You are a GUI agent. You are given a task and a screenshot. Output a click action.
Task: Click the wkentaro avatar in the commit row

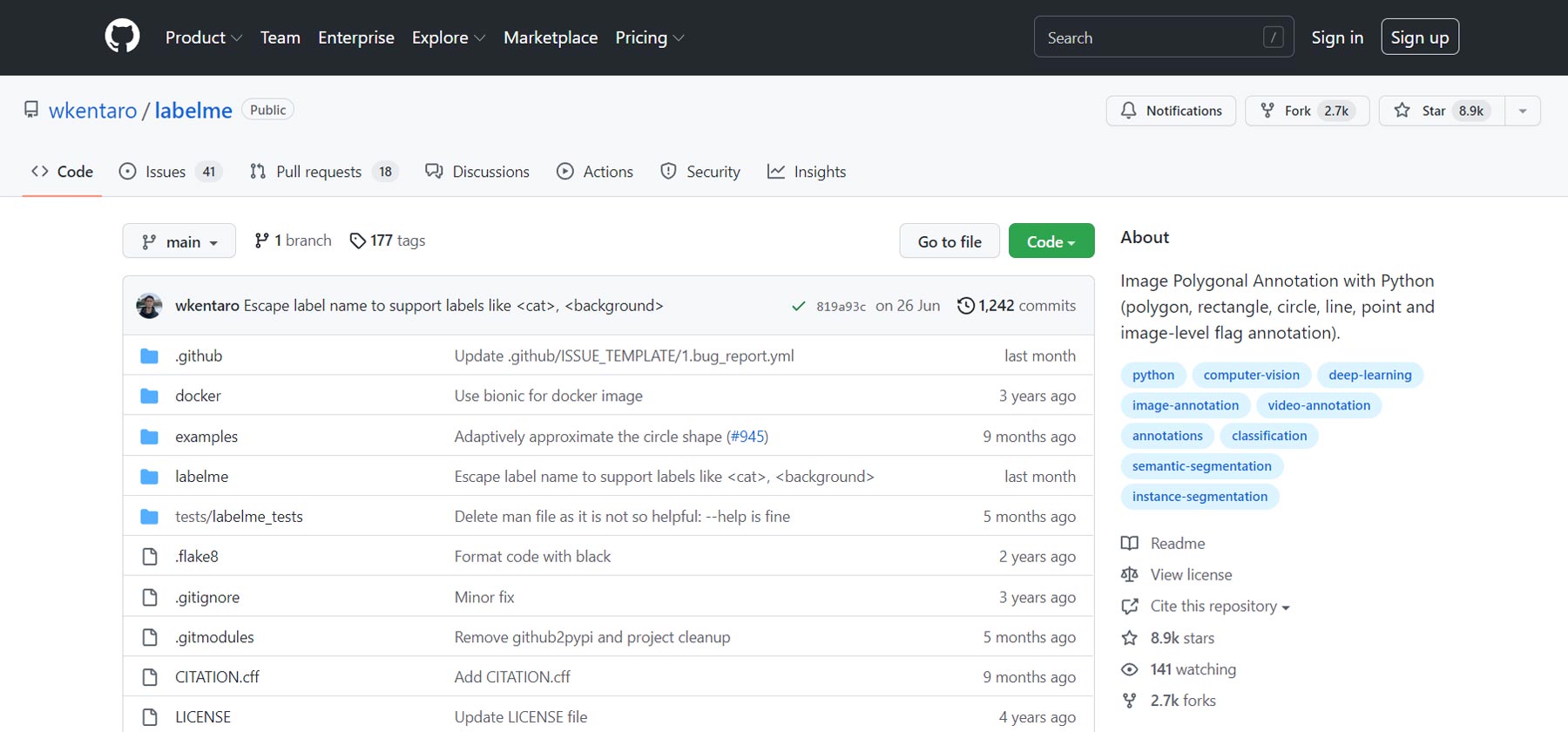pos(150,306)
